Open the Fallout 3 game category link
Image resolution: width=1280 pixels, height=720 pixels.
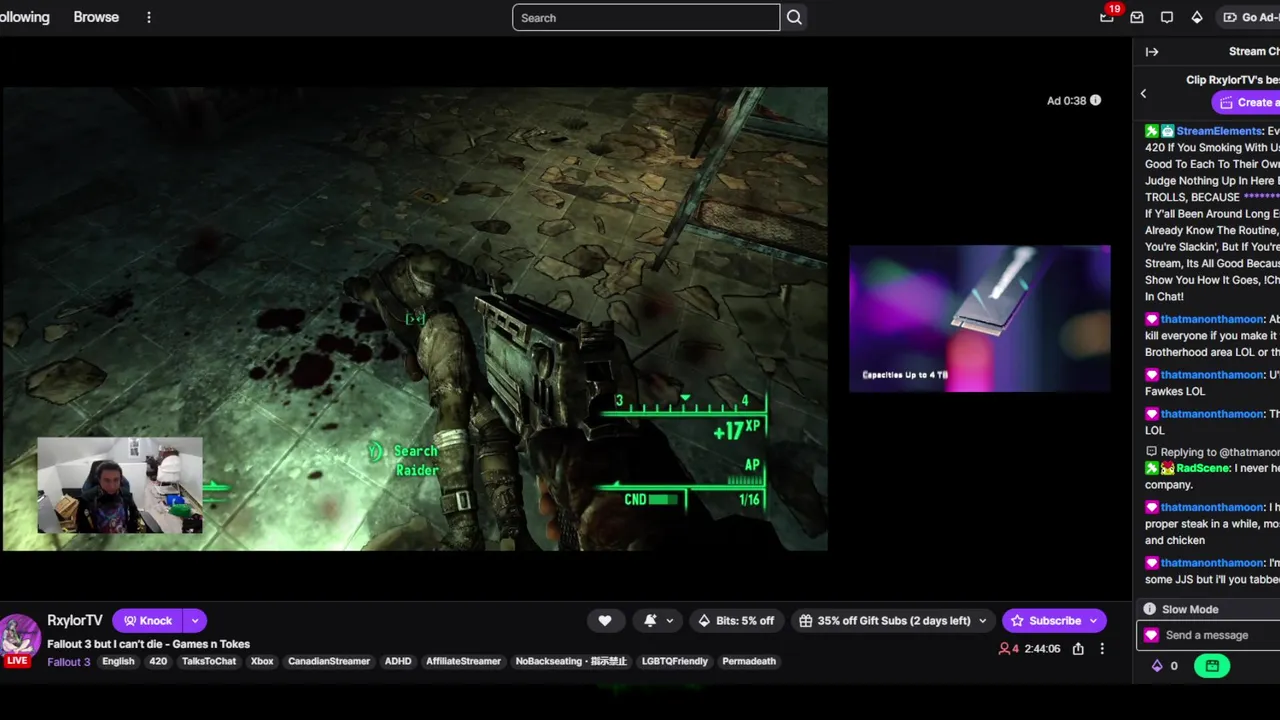coord(69,662)
